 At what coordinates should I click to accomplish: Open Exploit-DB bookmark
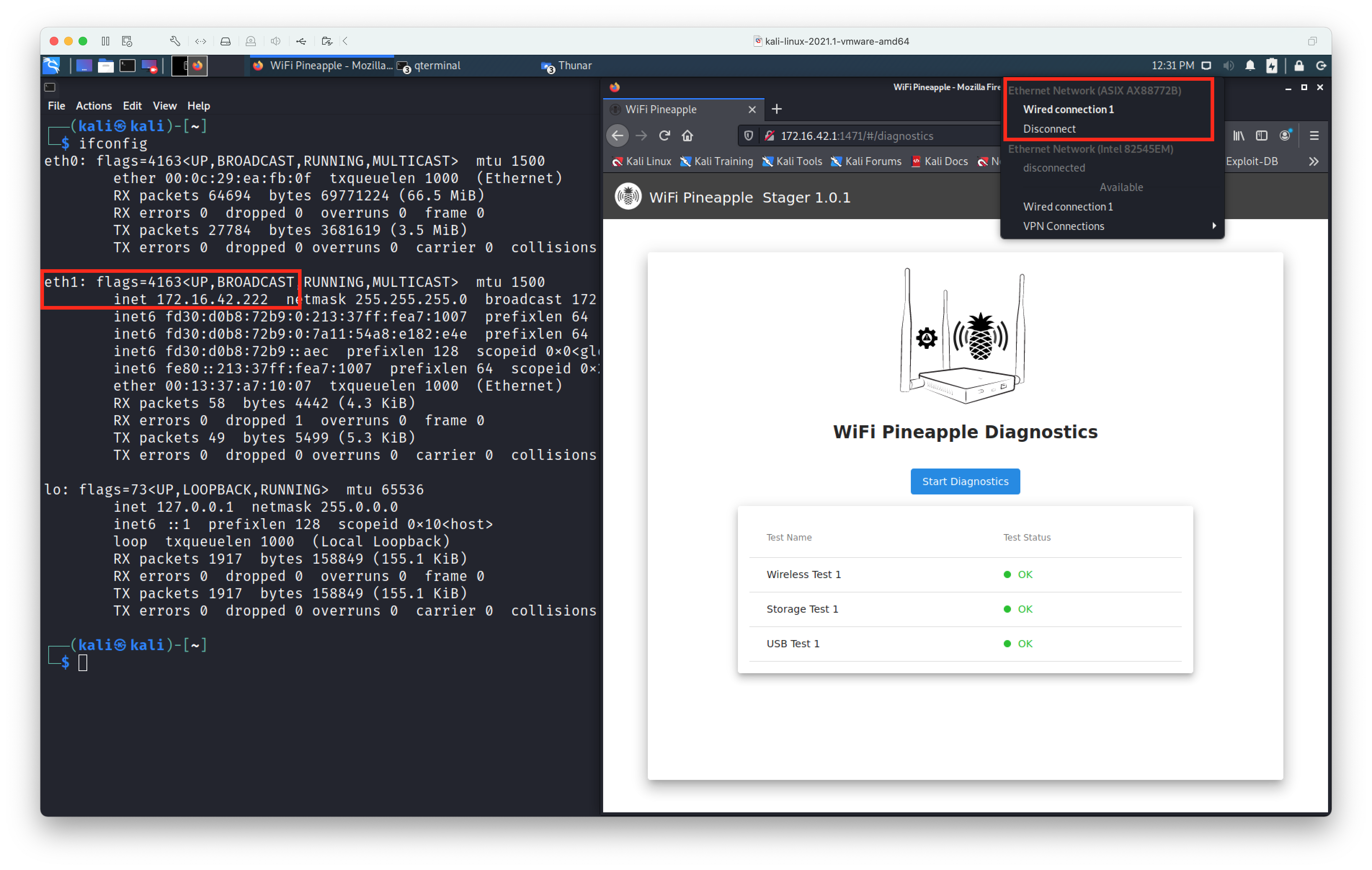tap(1252, 161)
